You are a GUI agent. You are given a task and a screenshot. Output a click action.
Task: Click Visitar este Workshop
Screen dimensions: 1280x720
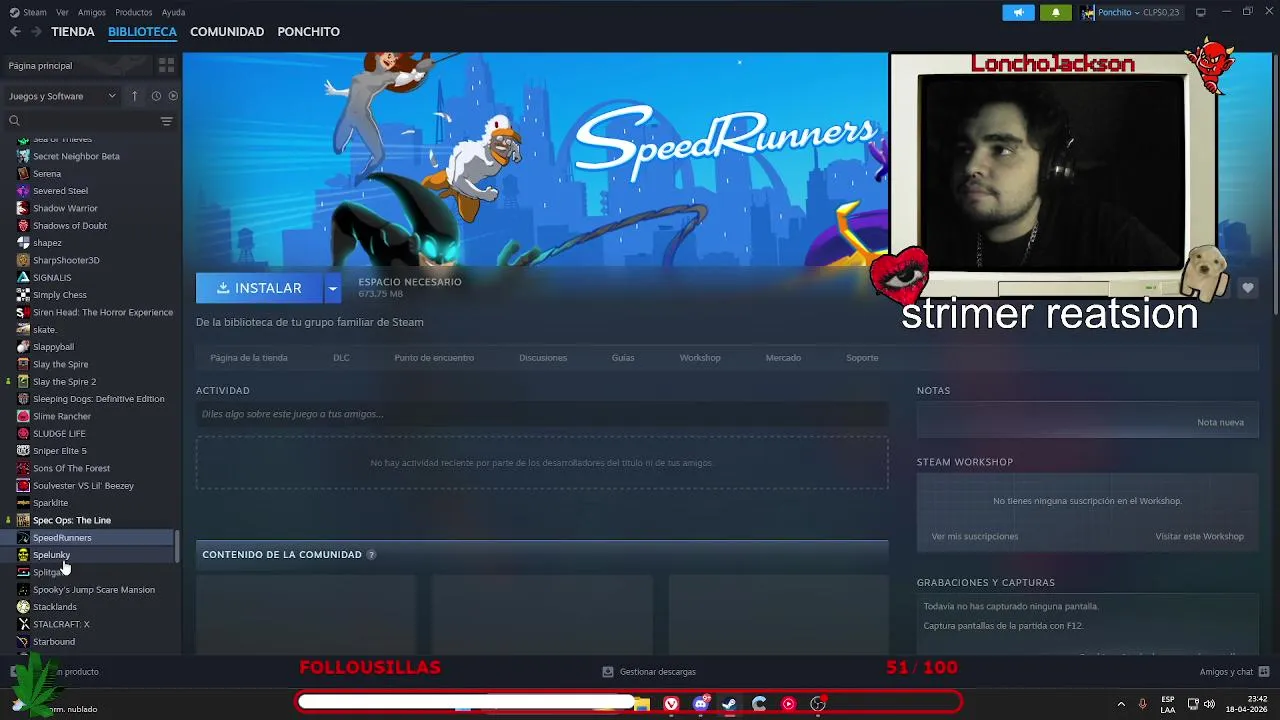(1199, 536)
